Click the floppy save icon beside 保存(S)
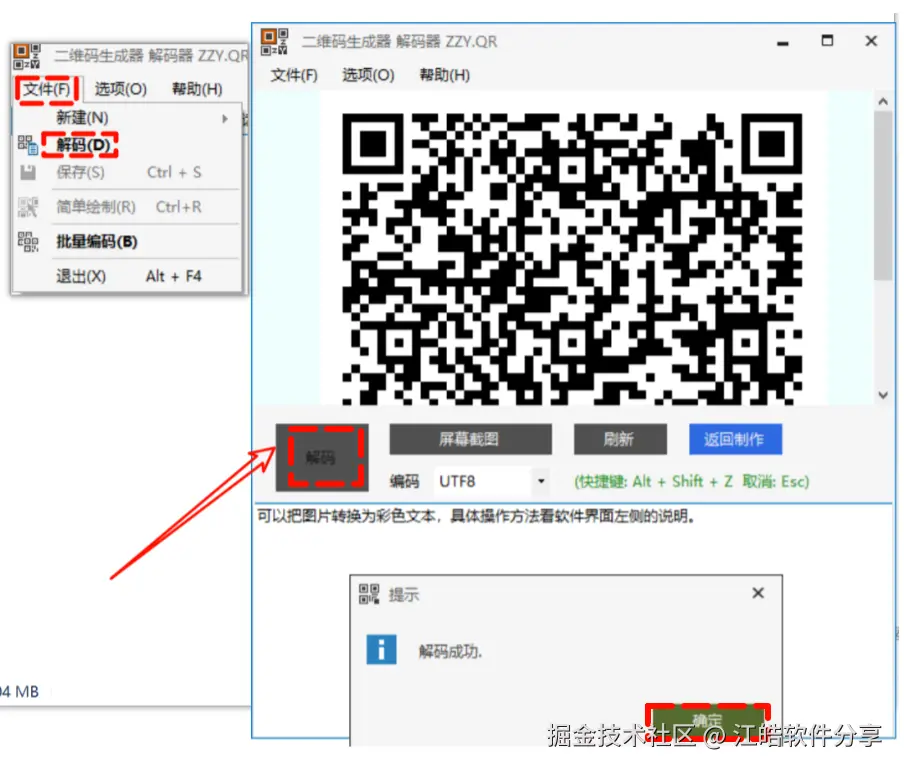The height and width of the screenshot is (771, 904). pos(28,172)
